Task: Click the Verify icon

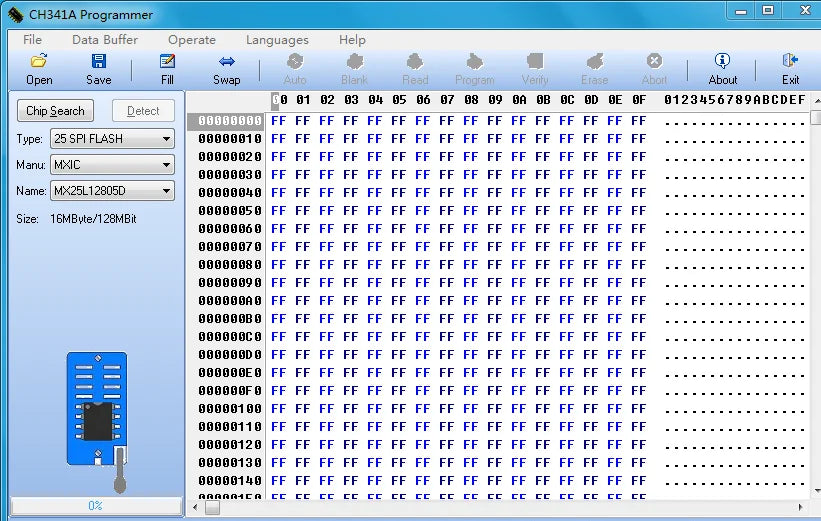Action: tap(535, 62)
